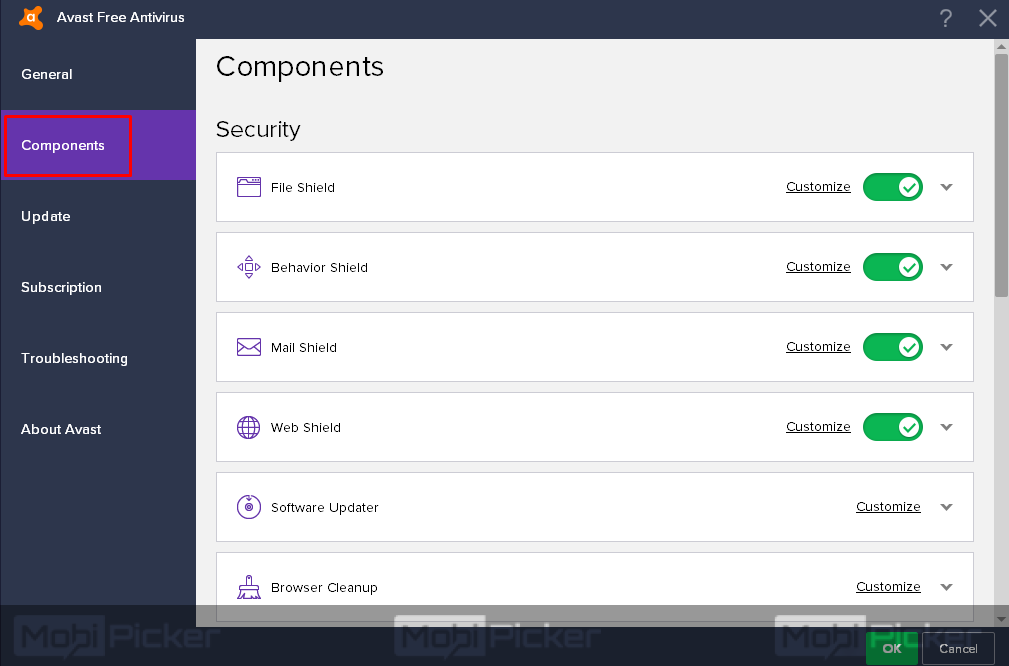Expand the Behavior Shield options arrow
This screenshot has height=666, width=1009.
pos(946,267)
